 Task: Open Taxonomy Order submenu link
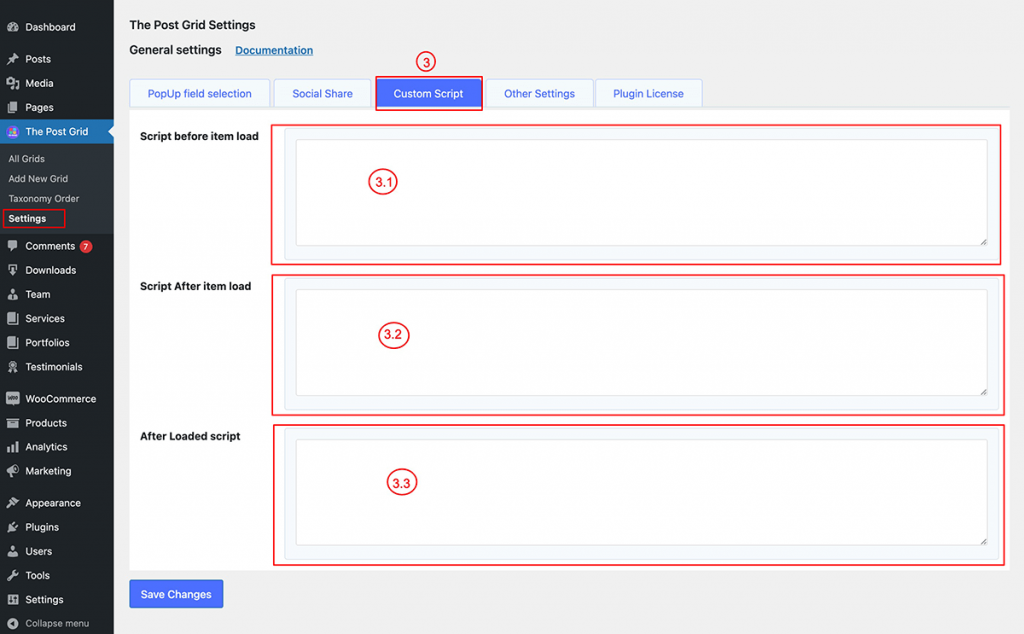click(x=44, y=198)
